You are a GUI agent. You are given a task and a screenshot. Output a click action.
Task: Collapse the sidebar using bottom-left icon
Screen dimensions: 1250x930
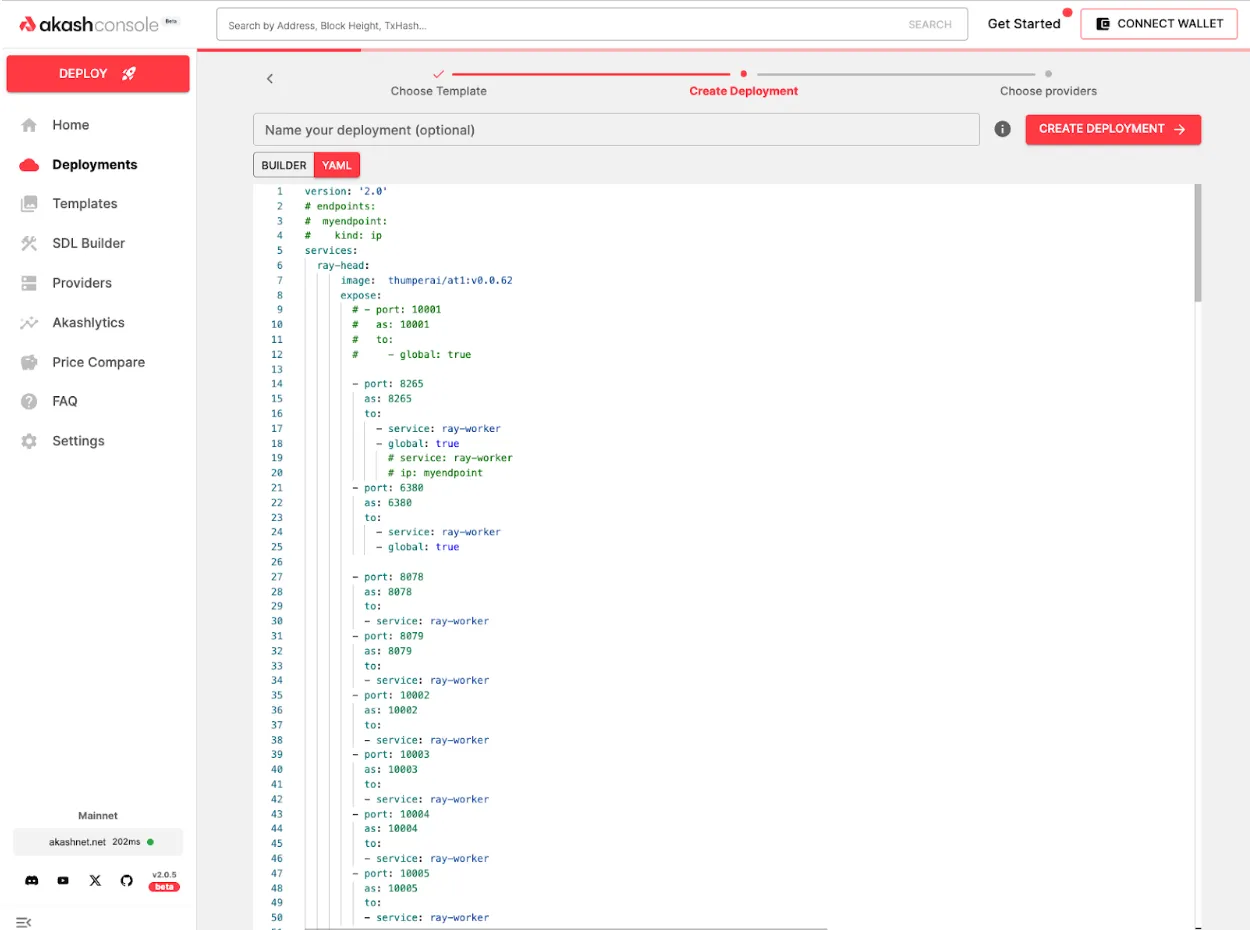23,921
